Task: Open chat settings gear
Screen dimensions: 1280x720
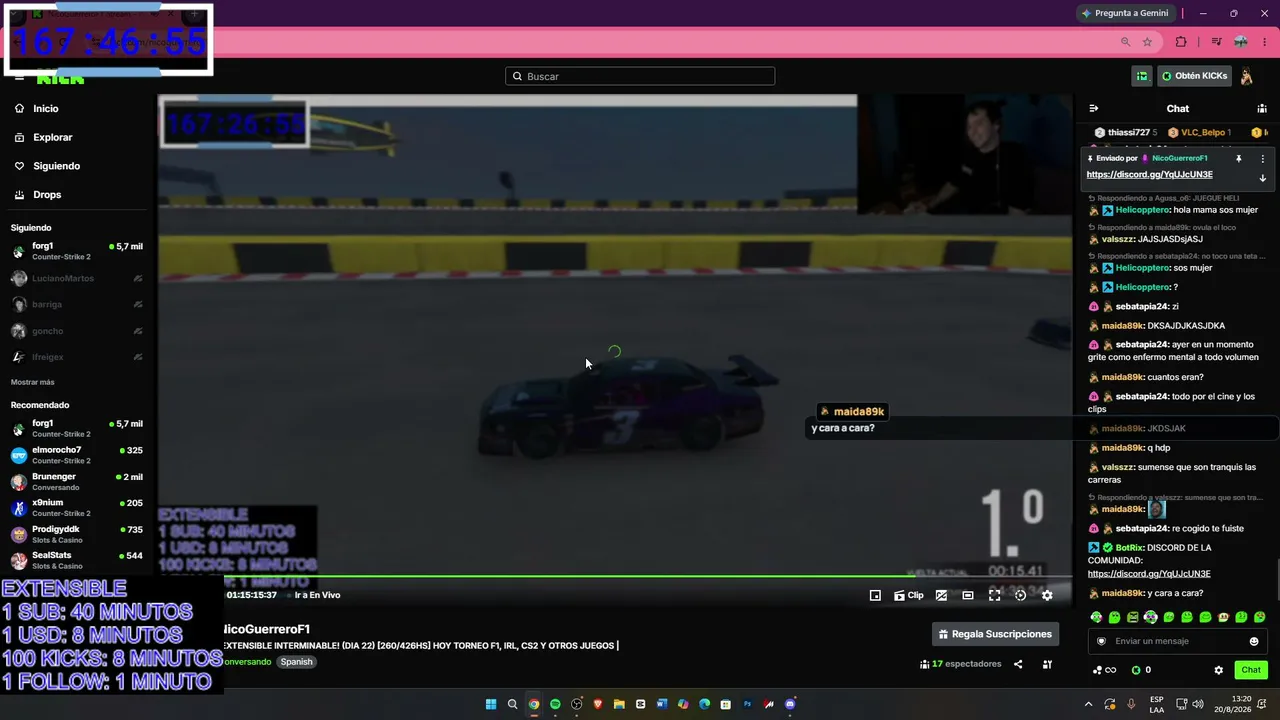Action: pyautogui.click(x=1218, y=670)
